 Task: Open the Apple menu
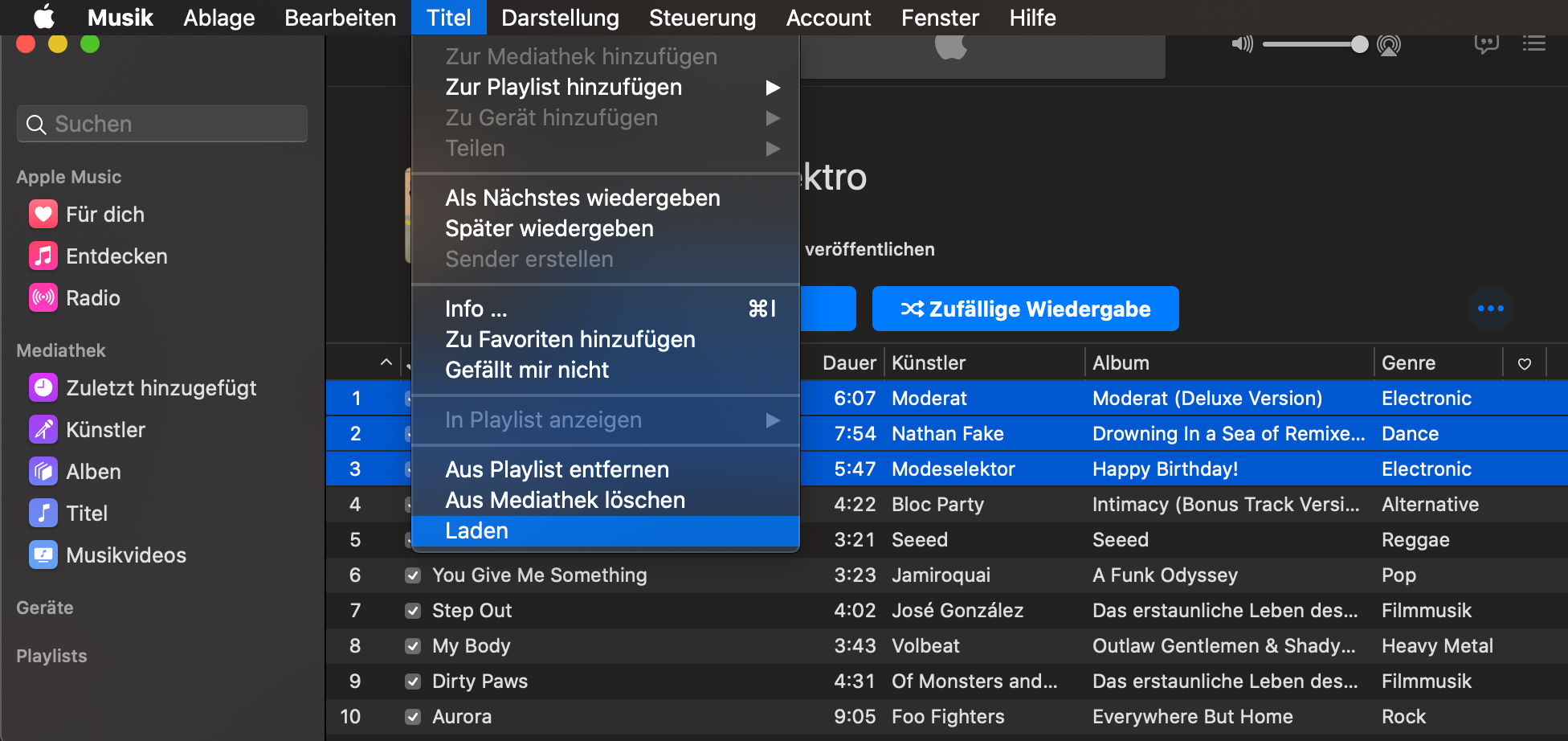click(x=44, y=17)
